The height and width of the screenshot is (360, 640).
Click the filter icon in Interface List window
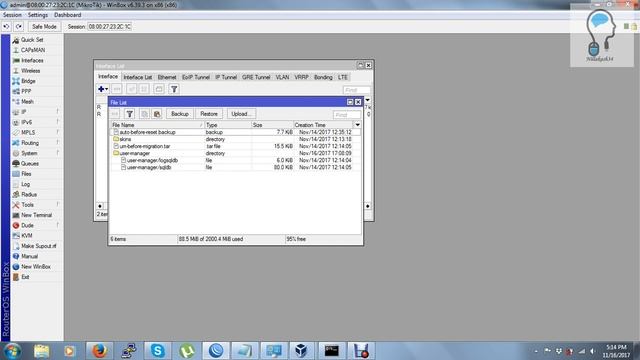(174, 89)
